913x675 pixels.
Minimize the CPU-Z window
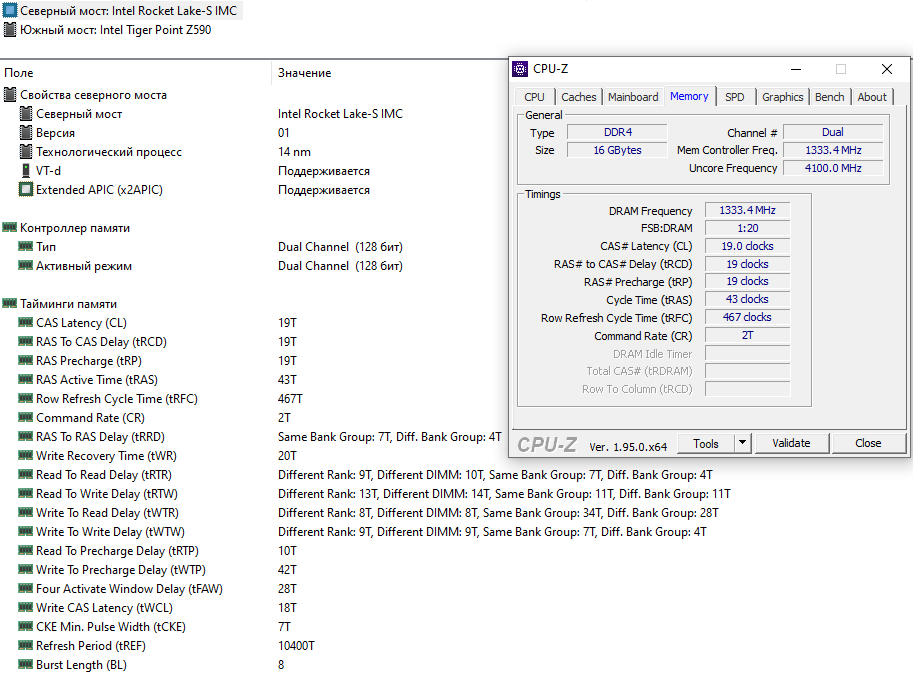796,69
